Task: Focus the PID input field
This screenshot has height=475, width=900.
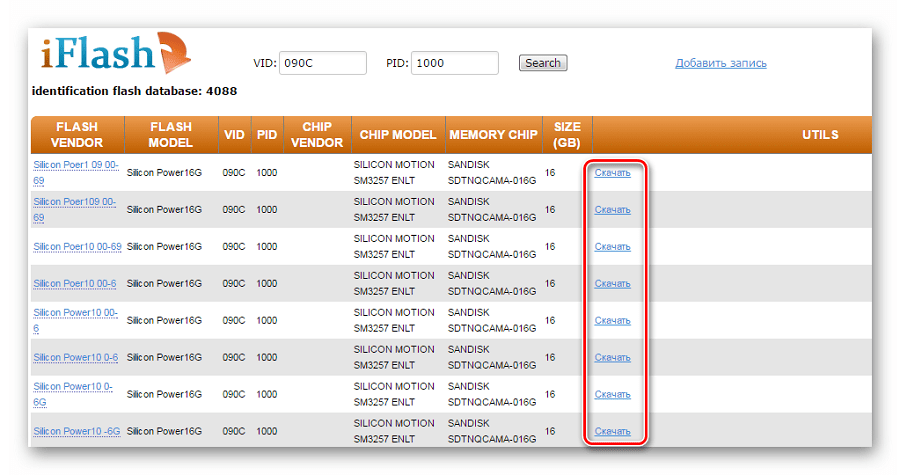Action: pyautogui.click(x=454, y=63)
